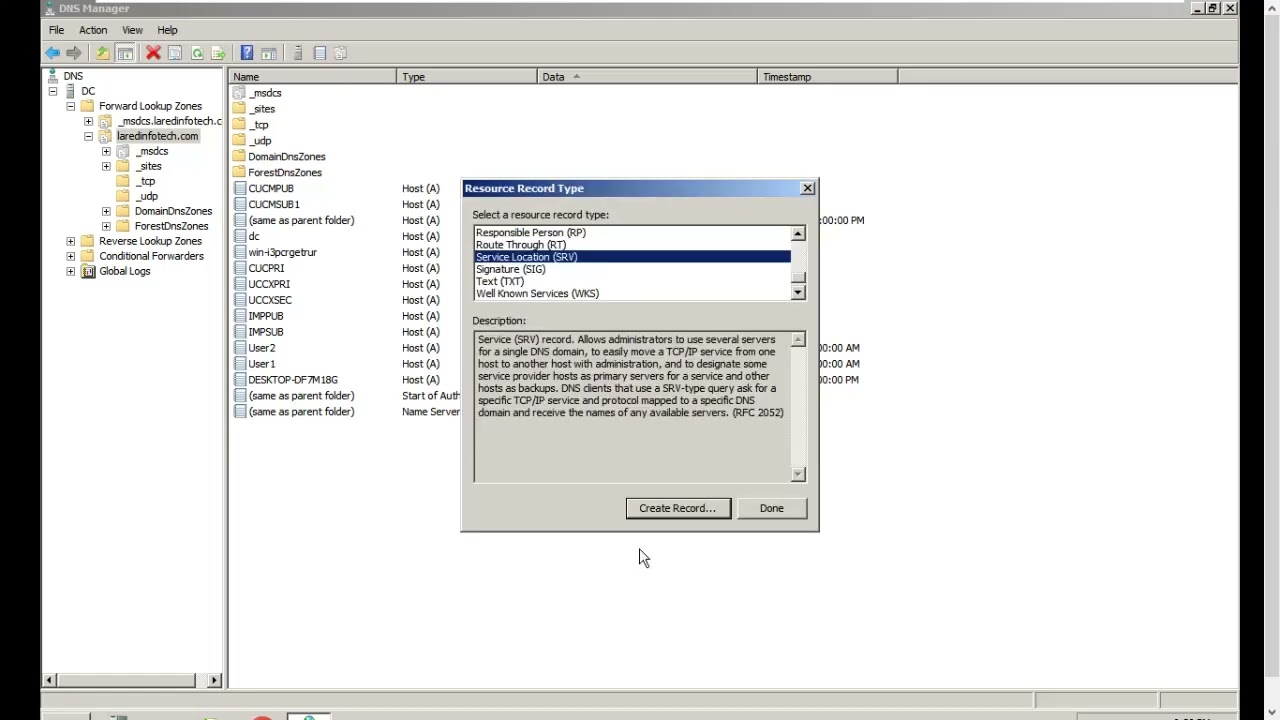Select the win-i3pcrgetrur host record
1280x720 pixels.
(282, 252)
